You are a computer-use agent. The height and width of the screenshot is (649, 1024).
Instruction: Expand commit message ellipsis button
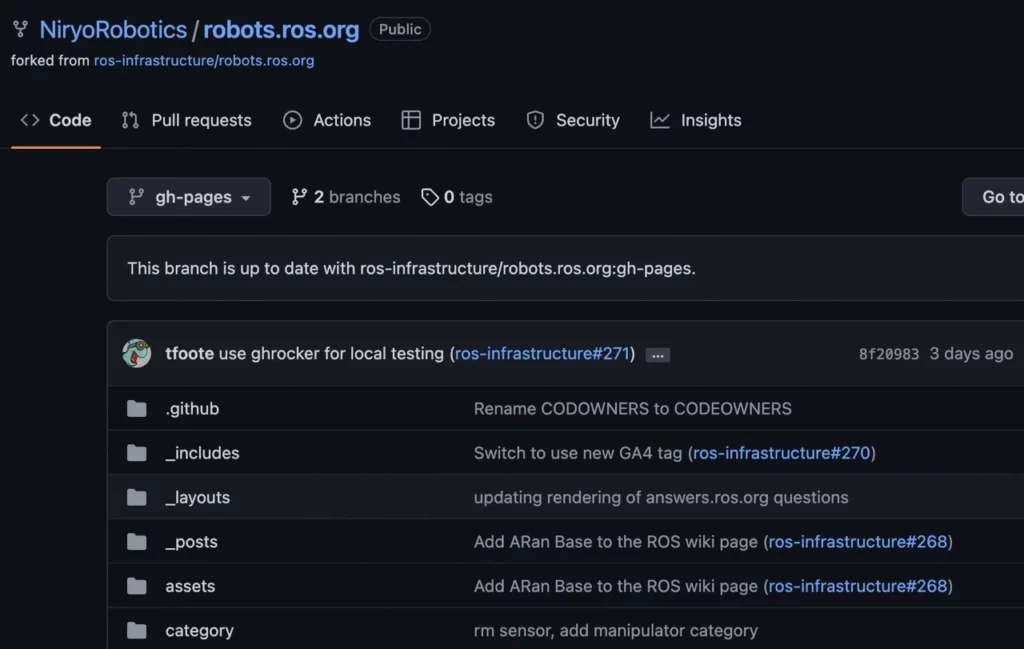click(x=657, y=354)
